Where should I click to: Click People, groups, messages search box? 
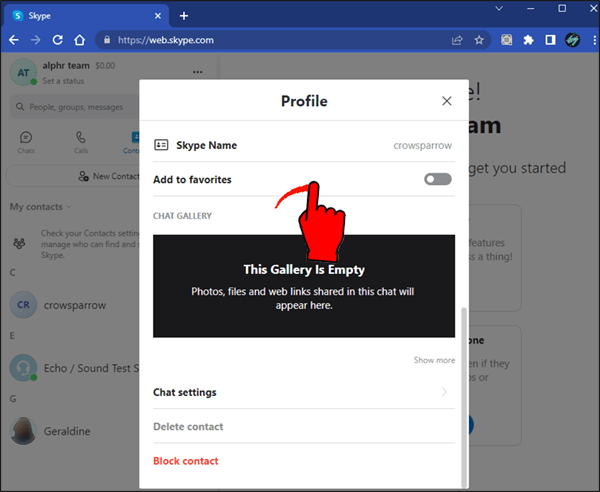pyautogui.click(x=76, y=107)
